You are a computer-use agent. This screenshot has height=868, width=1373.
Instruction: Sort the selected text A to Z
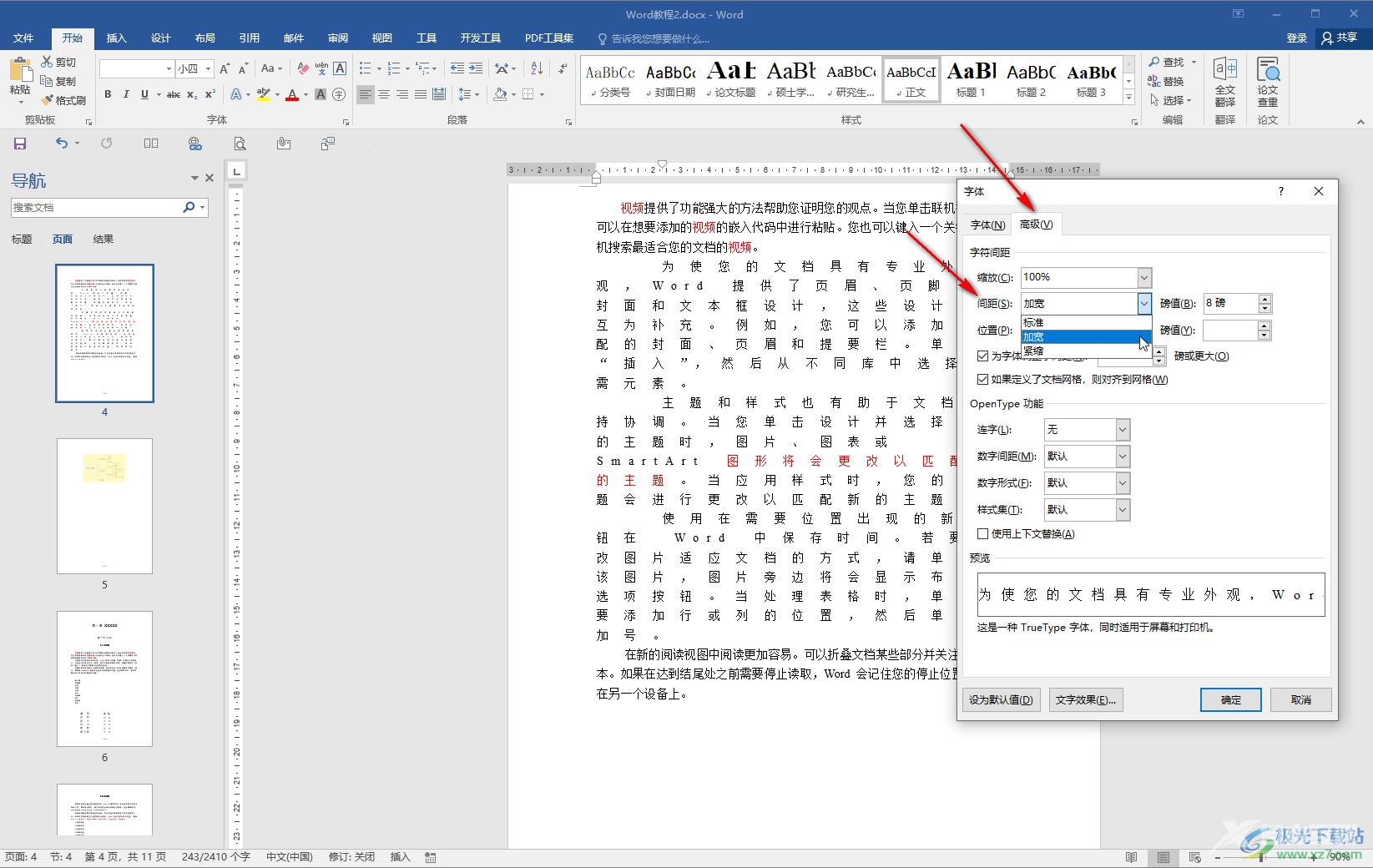click(x=537, y=68)
